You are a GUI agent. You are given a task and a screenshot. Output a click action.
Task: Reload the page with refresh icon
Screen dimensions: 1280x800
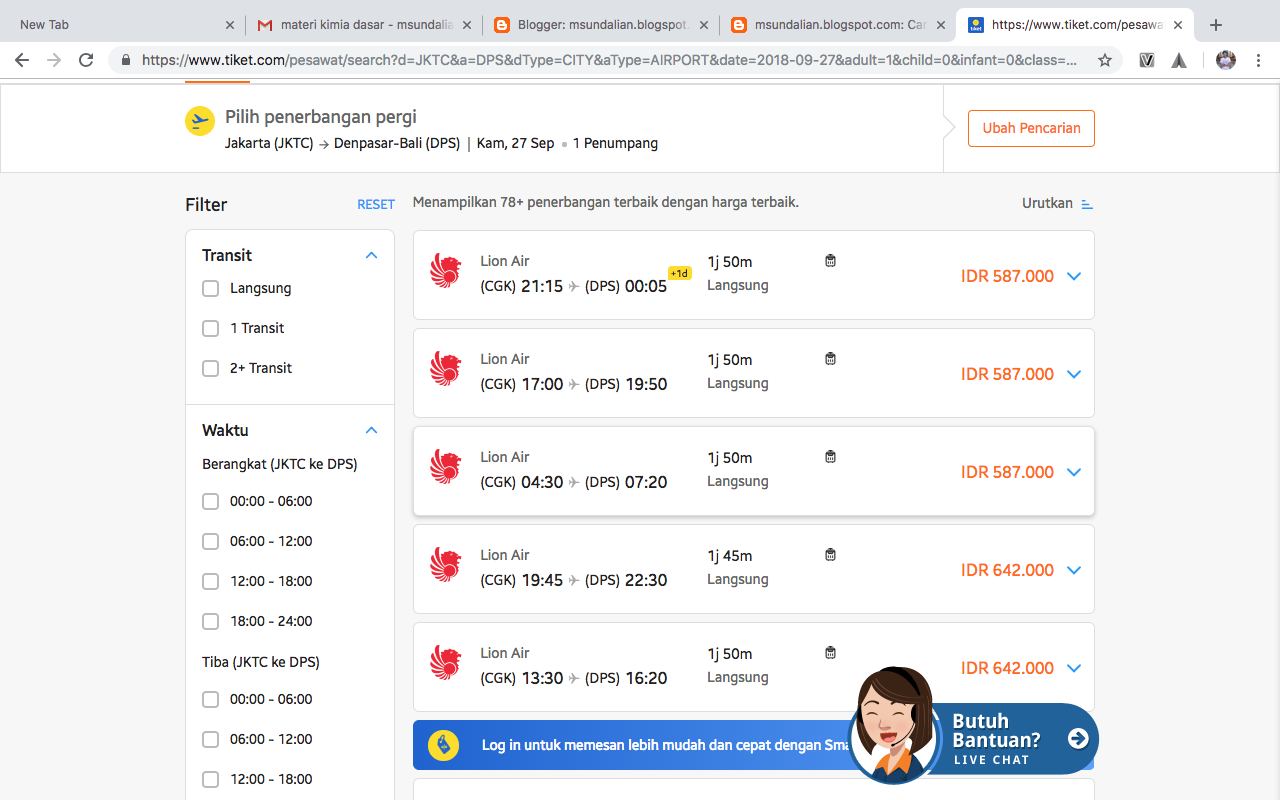coord(86,60)
